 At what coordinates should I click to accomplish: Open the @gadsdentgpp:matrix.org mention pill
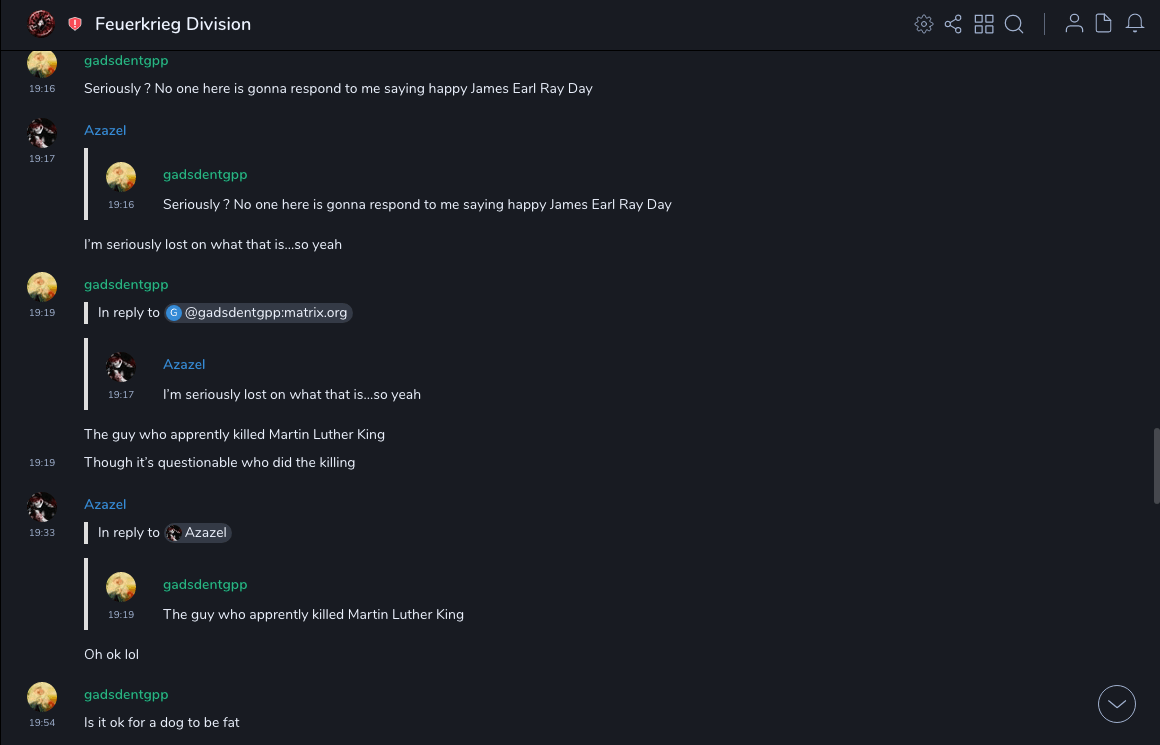click(x=259, y=313)
